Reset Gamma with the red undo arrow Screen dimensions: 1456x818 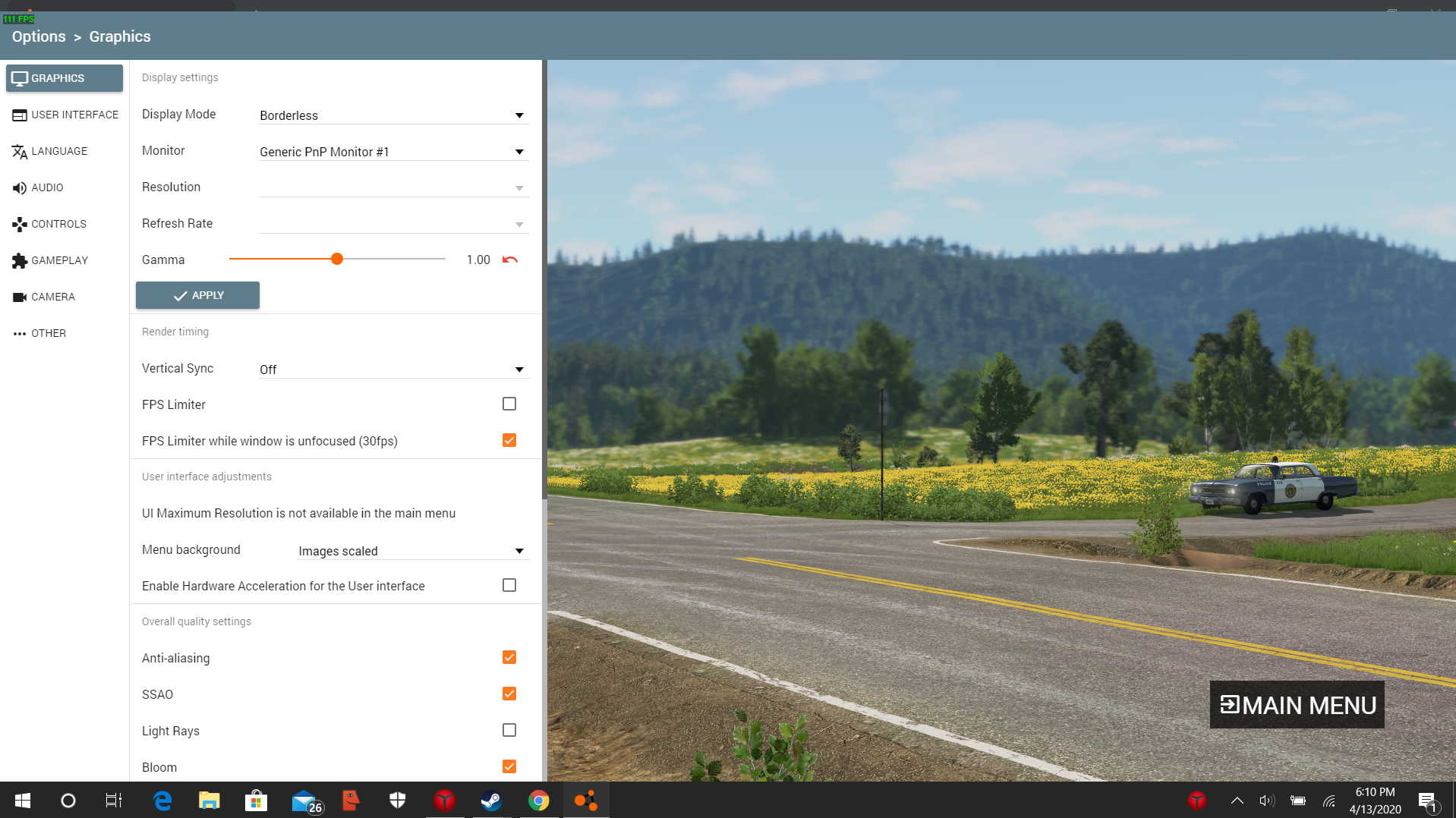pos(510,260)
